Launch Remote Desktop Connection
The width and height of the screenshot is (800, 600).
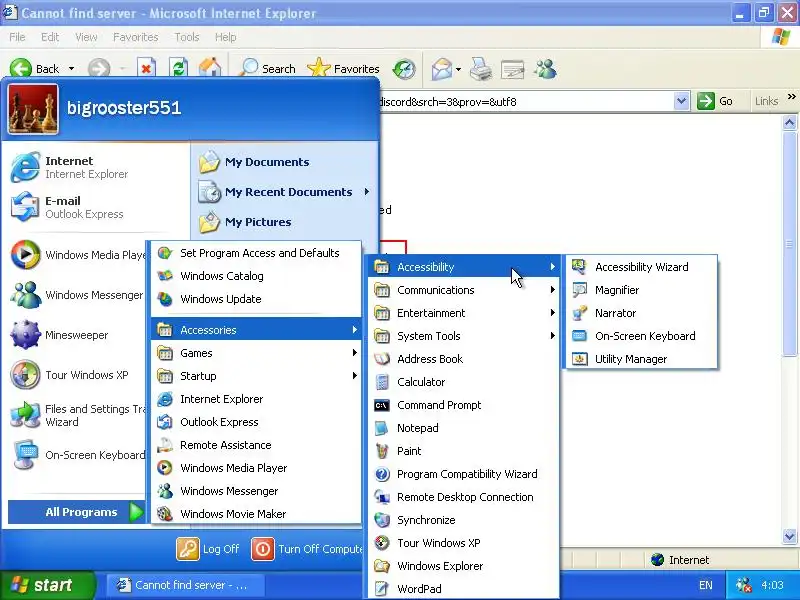coord(464,497)
